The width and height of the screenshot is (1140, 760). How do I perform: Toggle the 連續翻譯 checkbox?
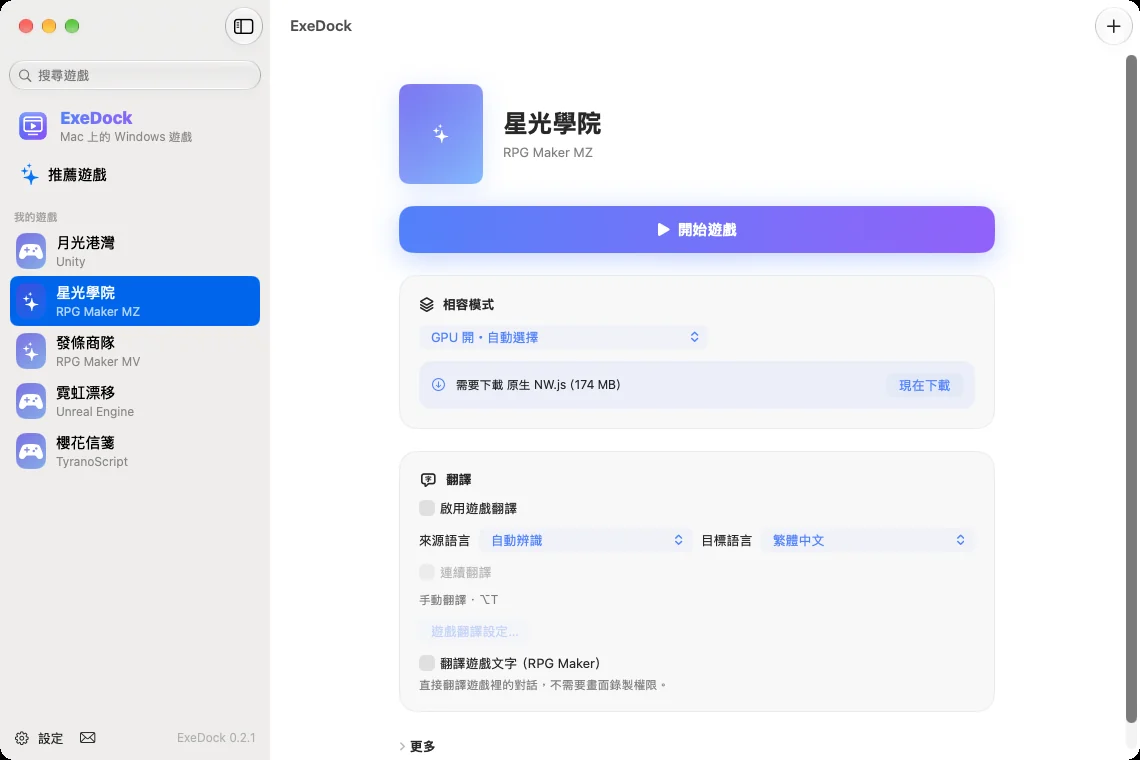pos(427,572)
